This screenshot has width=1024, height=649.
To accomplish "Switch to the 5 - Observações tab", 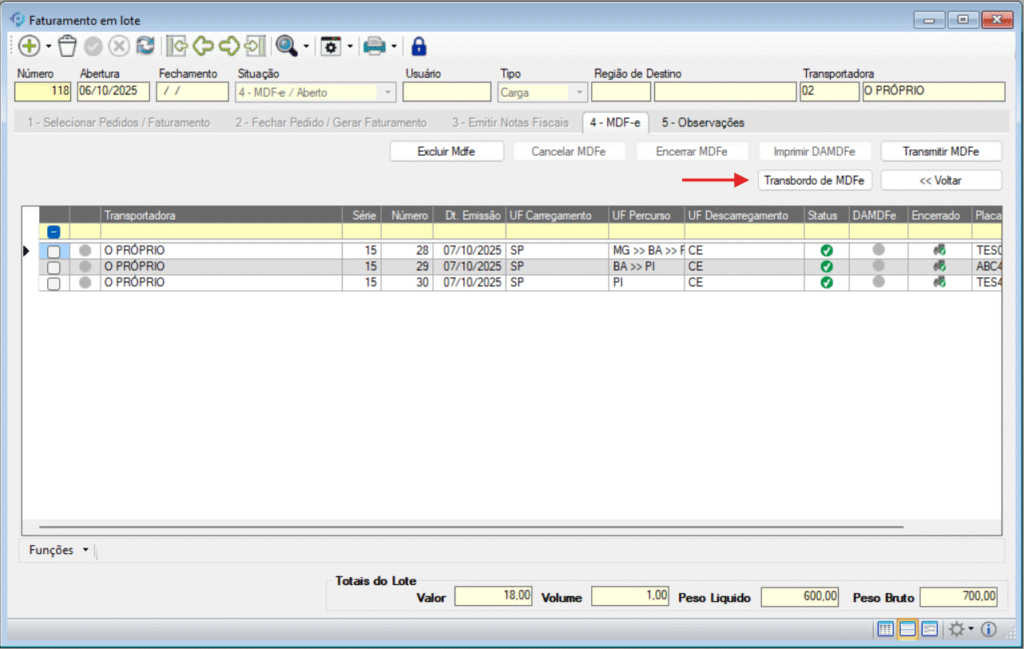I will pos(703,122).
